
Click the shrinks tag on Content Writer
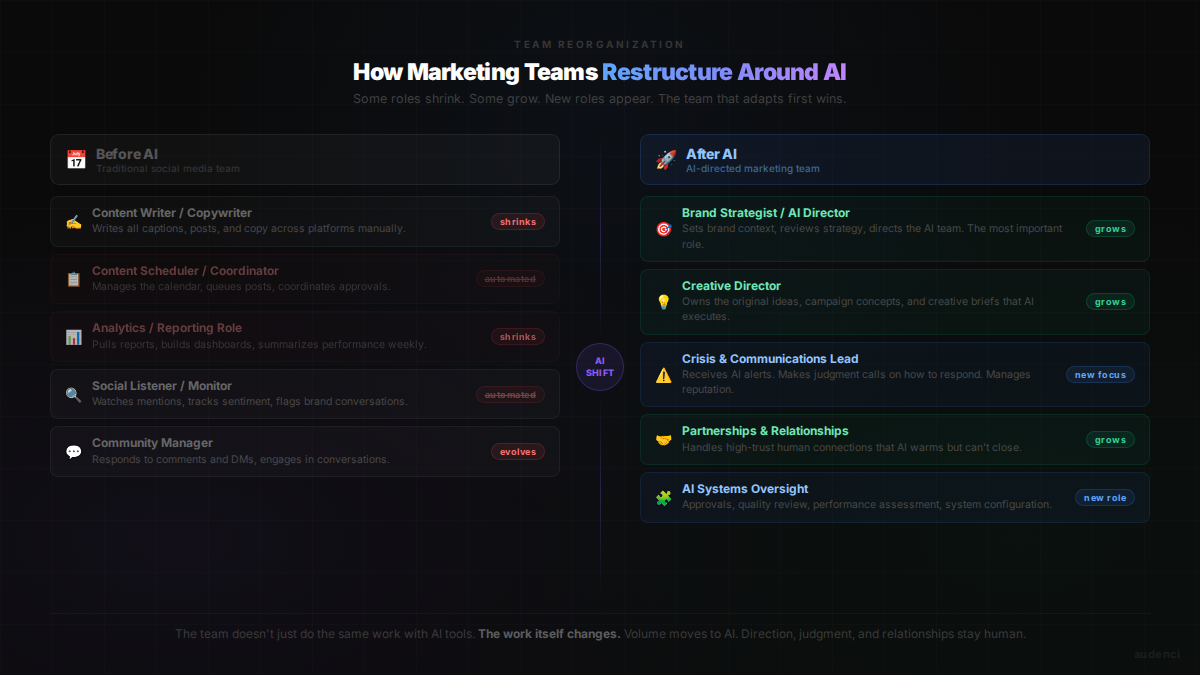517,222
